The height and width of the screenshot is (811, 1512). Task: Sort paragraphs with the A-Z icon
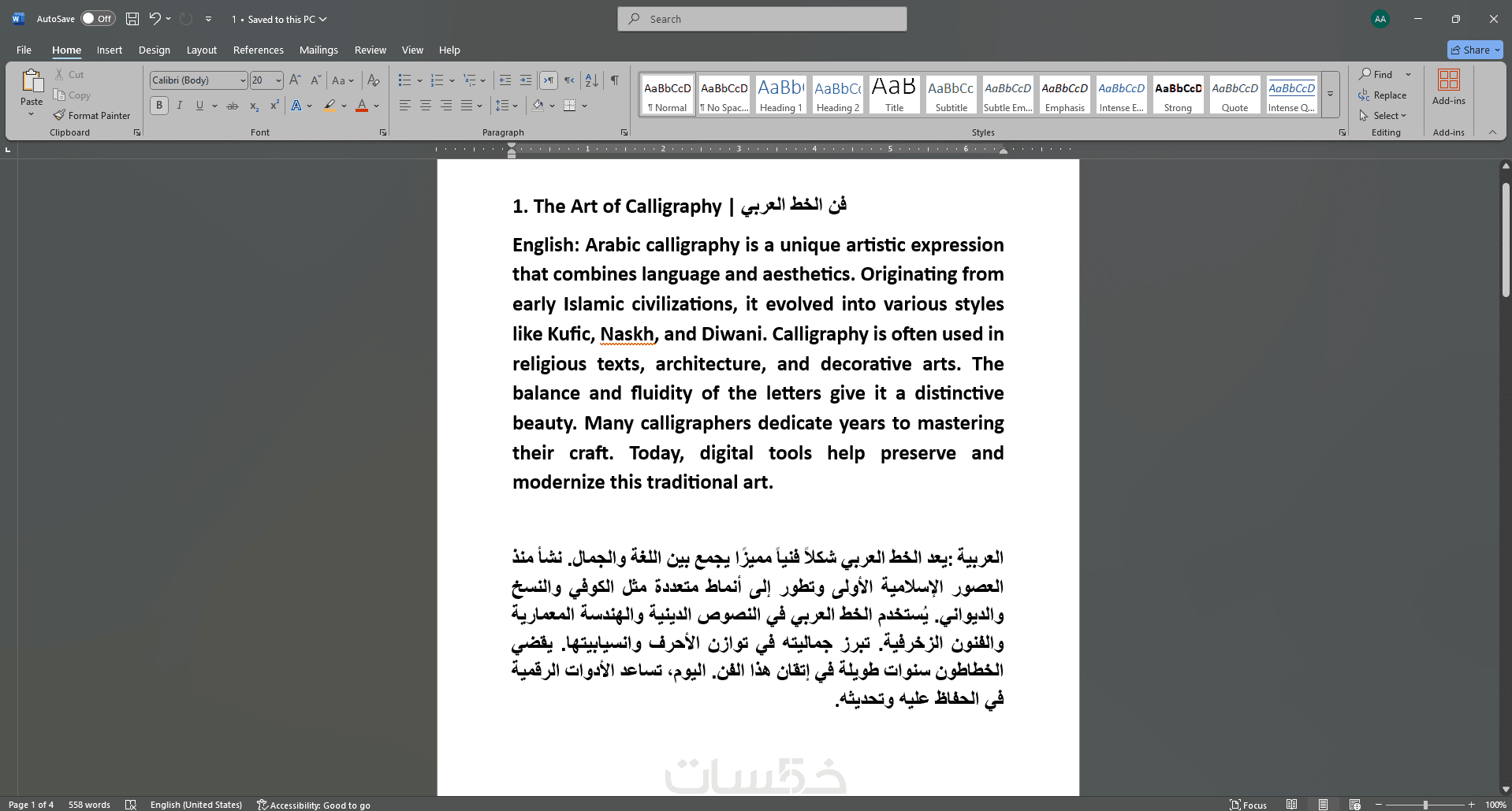pyautogui.click(x=591, y=80)
